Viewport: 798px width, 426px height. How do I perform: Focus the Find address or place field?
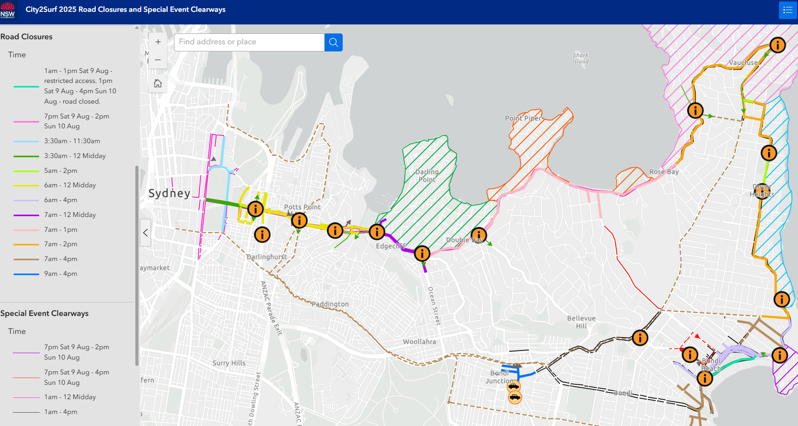coord(249,42)
